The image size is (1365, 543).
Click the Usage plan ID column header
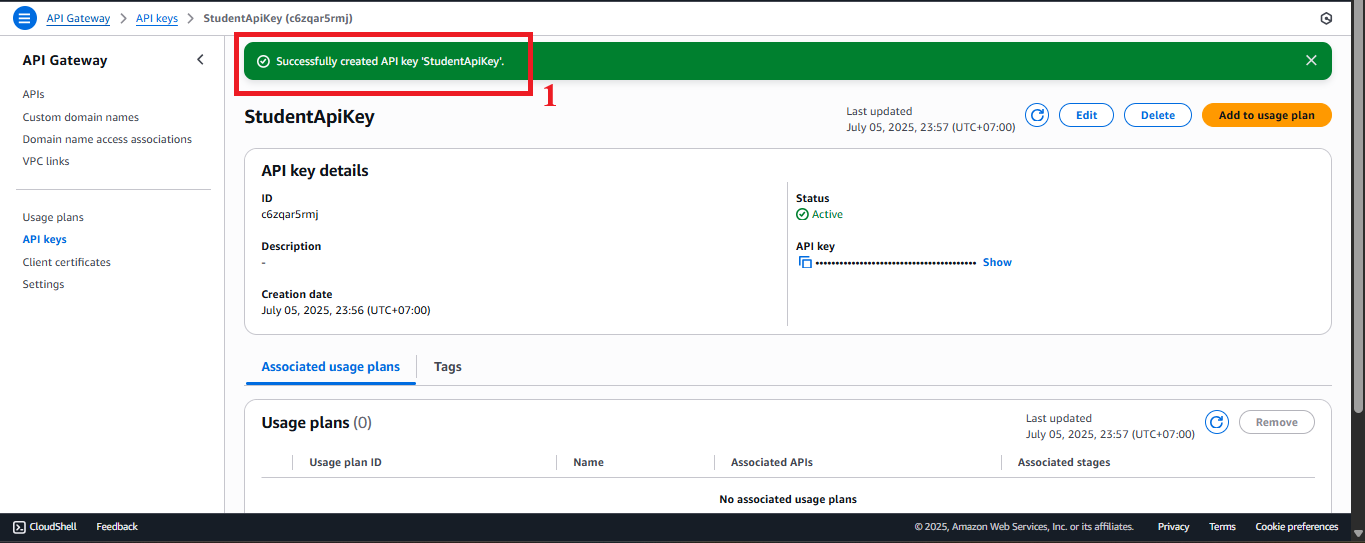point(345,462)
